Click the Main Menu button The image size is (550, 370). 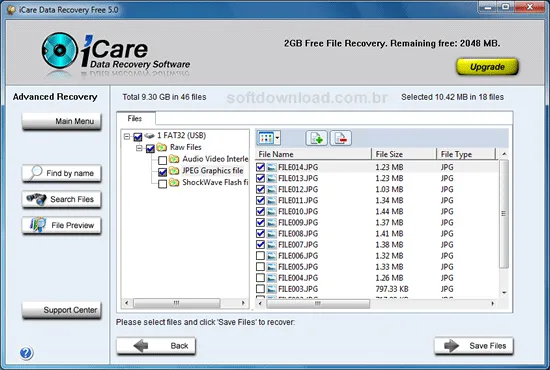pos(62,121)
